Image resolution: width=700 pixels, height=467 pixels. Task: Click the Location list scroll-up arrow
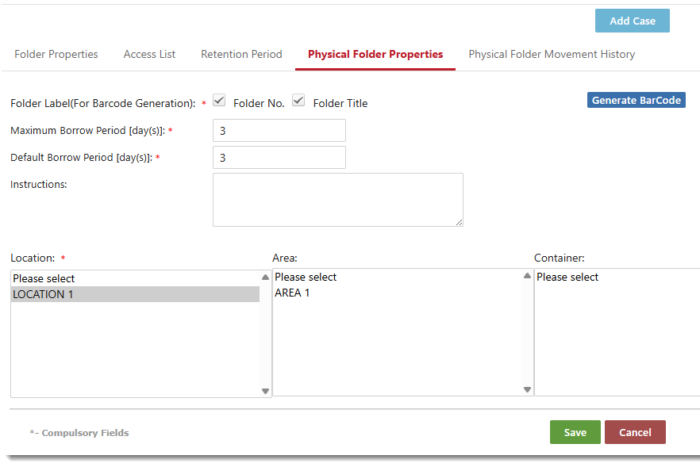pos(265,277)
